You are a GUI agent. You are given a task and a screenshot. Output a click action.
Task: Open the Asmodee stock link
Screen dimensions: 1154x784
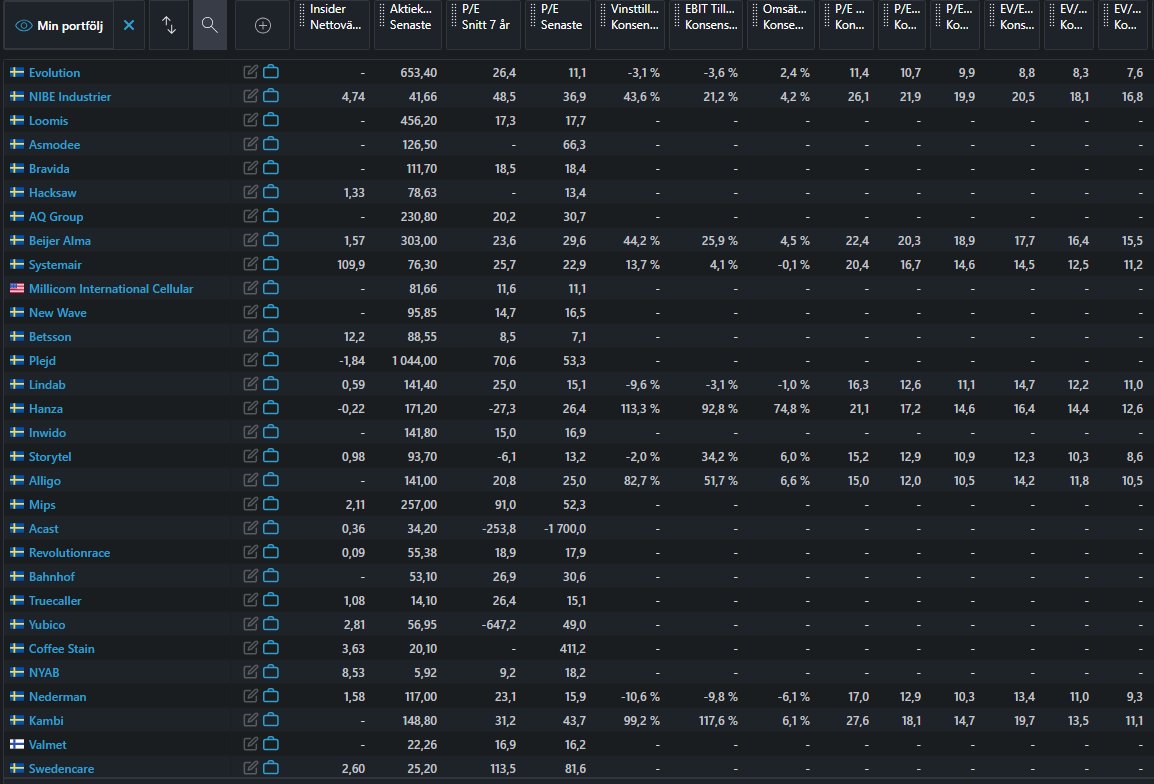click(54, 145)
